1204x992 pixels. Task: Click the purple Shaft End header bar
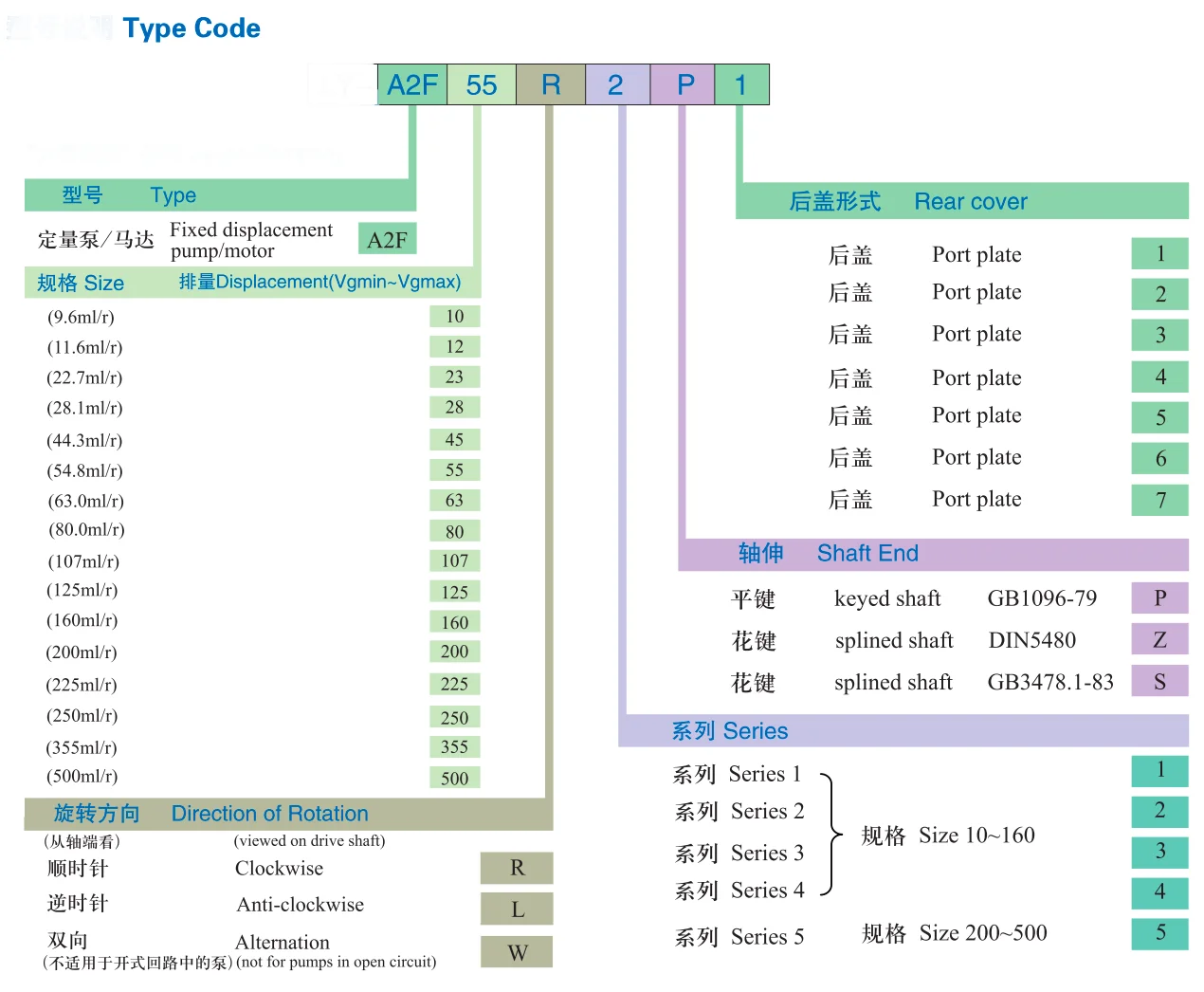click(933, 554)
